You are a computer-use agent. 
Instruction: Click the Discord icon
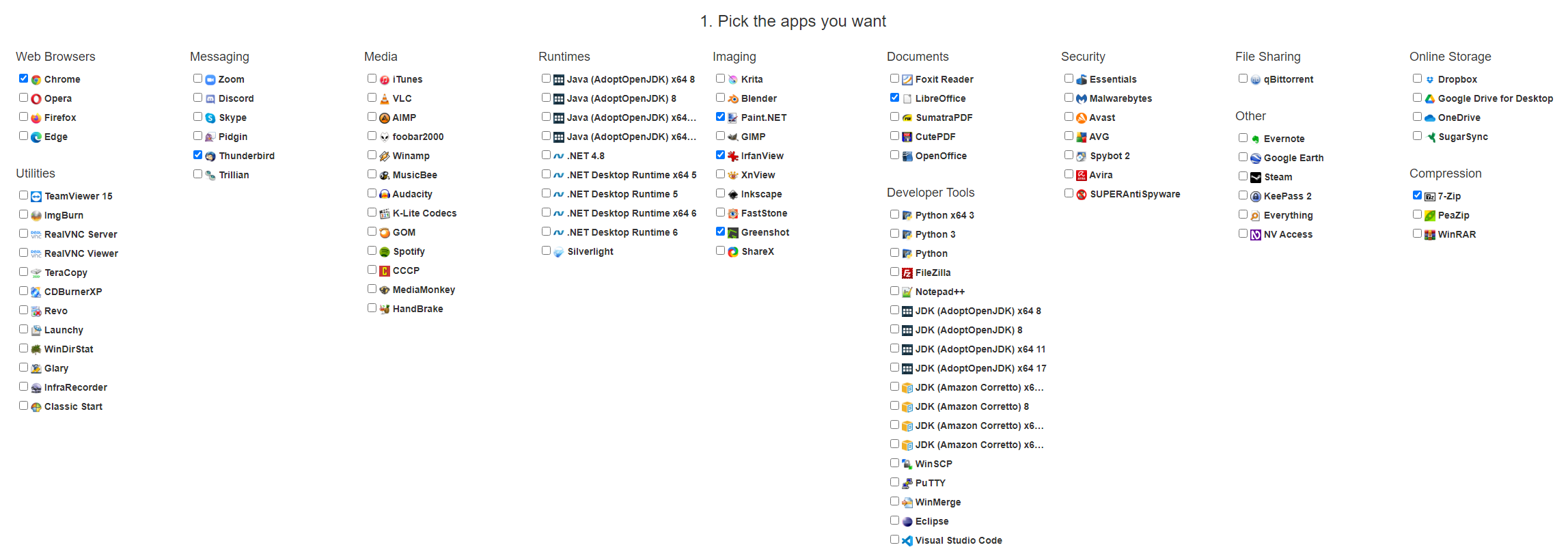click(210, 99)
